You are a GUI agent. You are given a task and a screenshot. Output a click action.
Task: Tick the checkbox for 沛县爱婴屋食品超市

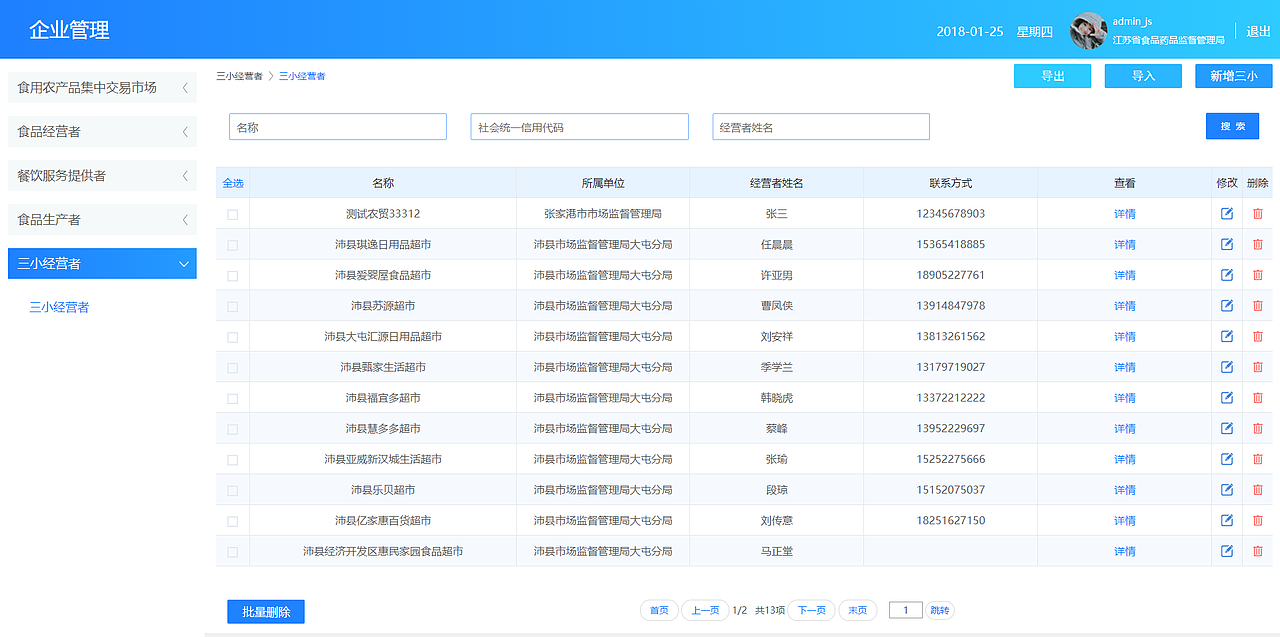click(232, 274)
